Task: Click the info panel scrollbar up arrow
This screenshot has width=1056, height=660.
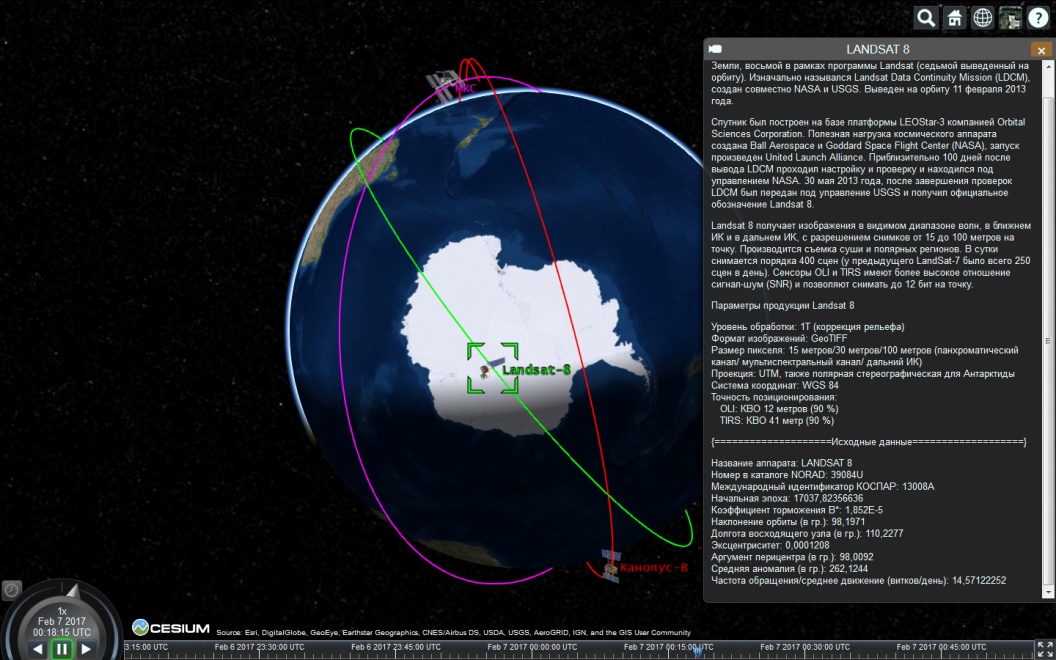Action: point(1048,66)
